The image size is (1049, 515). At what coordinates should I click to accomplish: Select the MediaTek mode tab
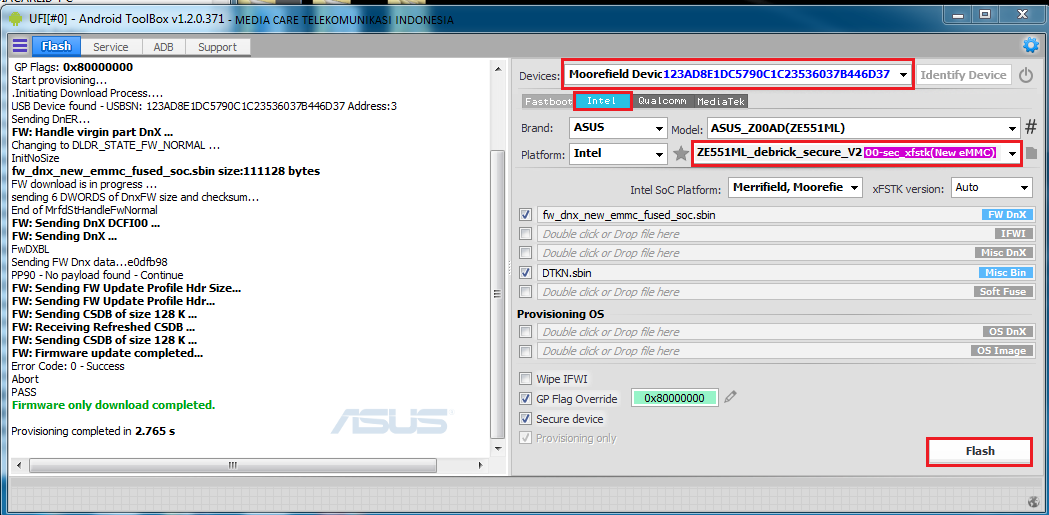click(721, 102)
